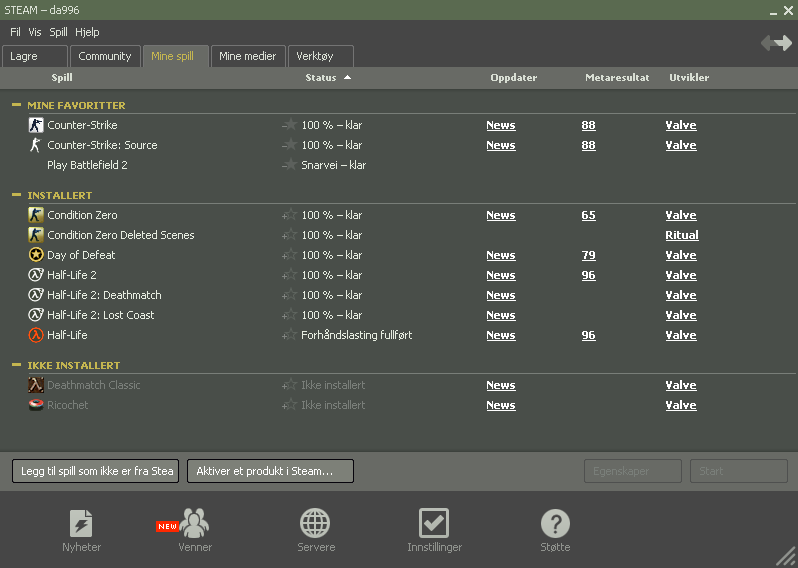
Task: Open Nyheter news icon
Action: [x=81, y=523]
